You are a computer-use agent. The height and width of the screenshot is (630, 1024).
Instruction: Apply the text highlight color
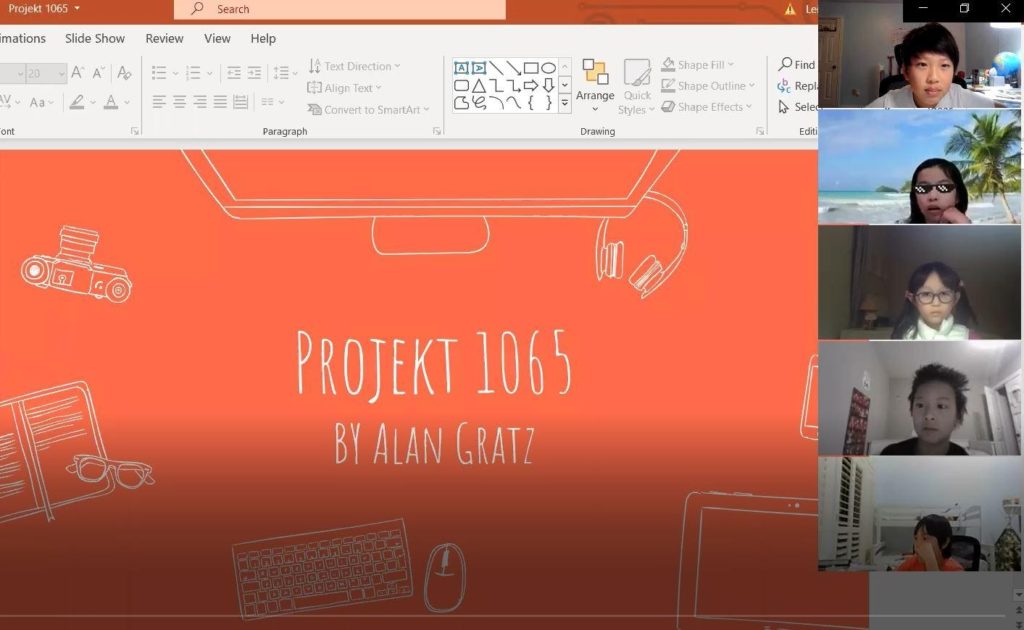tap(77, 102)
